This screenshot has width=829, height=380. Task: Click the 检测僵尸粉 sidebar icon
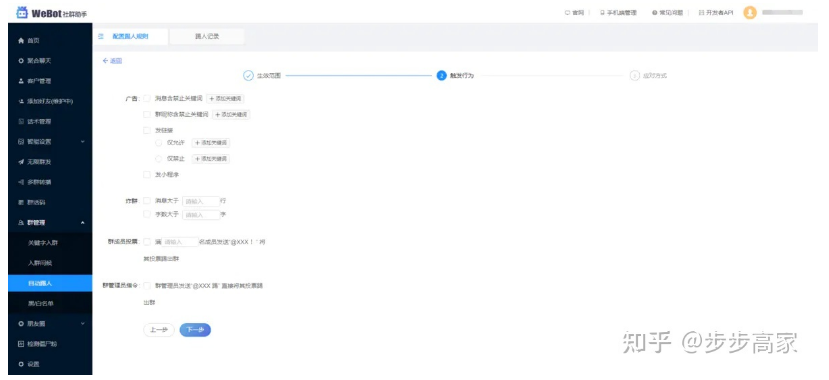[x=21, y=344]
